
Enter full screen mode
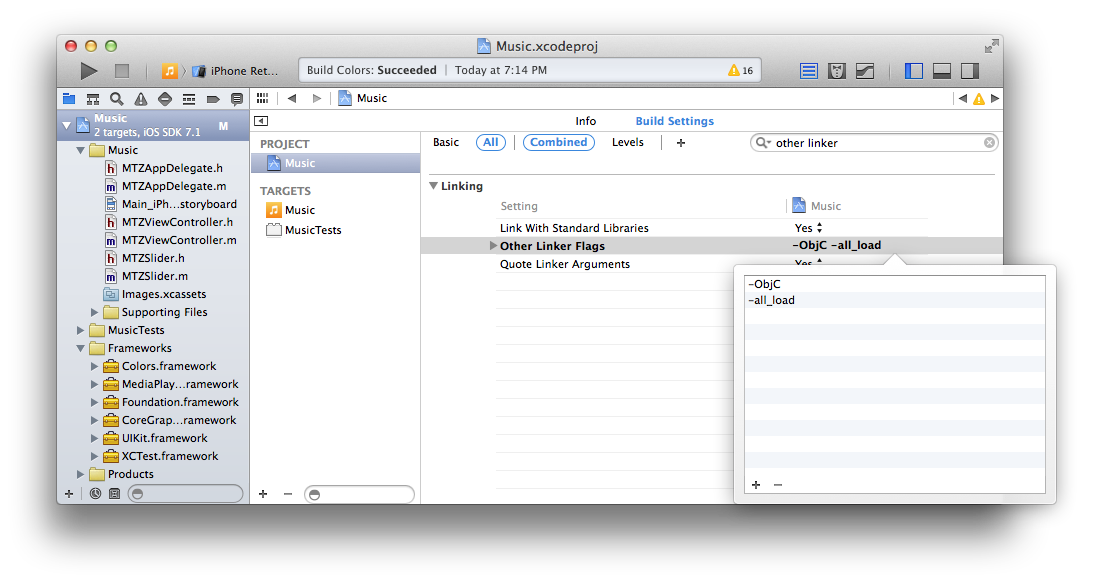coord(991,47)
